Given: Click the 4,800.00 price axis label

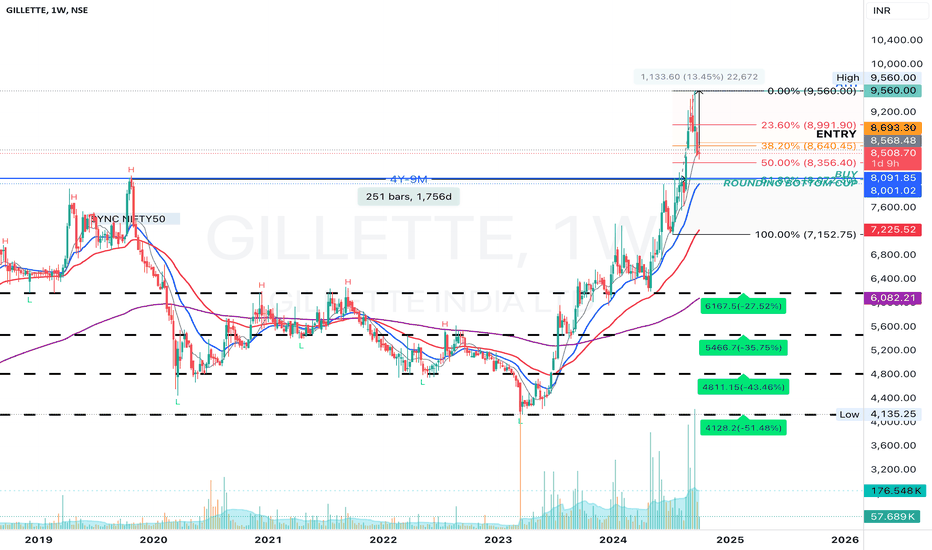Looking at the screenshot, I should [x=893, y=373].
